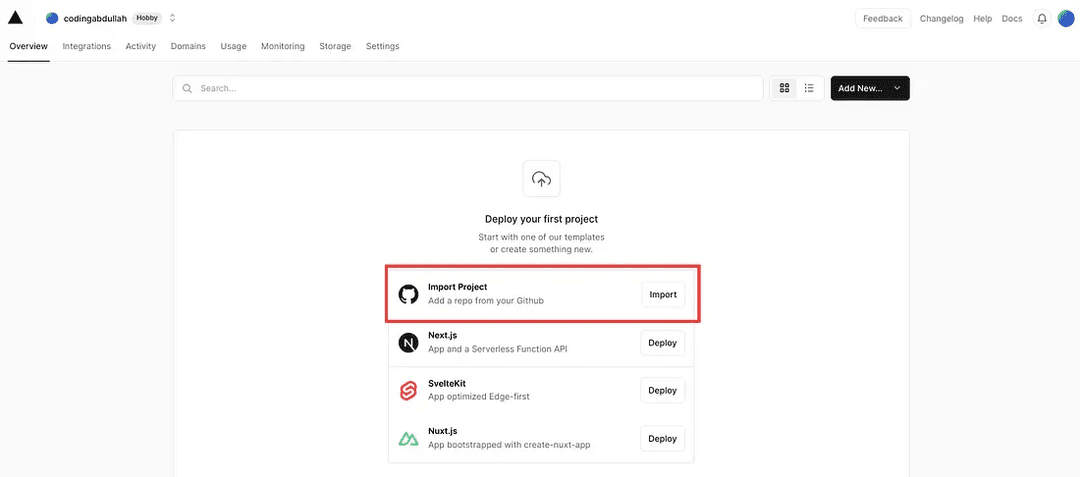Screen dimensions: 1080x477
Task: Click the GitHub icon beside Import Project
Action: point(408,294)
